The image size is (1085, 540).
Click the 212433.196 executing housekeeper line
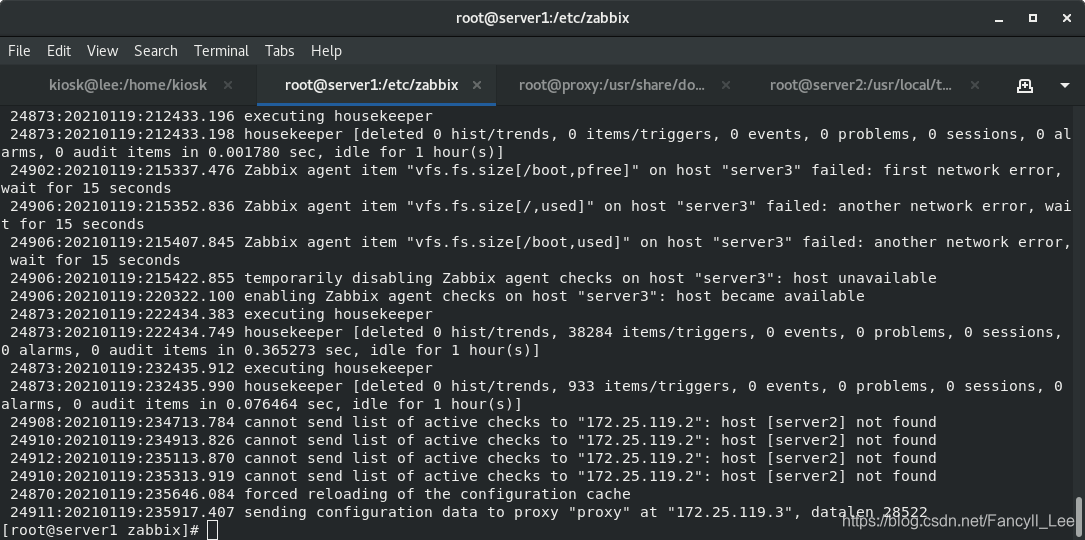pos(221,116)
